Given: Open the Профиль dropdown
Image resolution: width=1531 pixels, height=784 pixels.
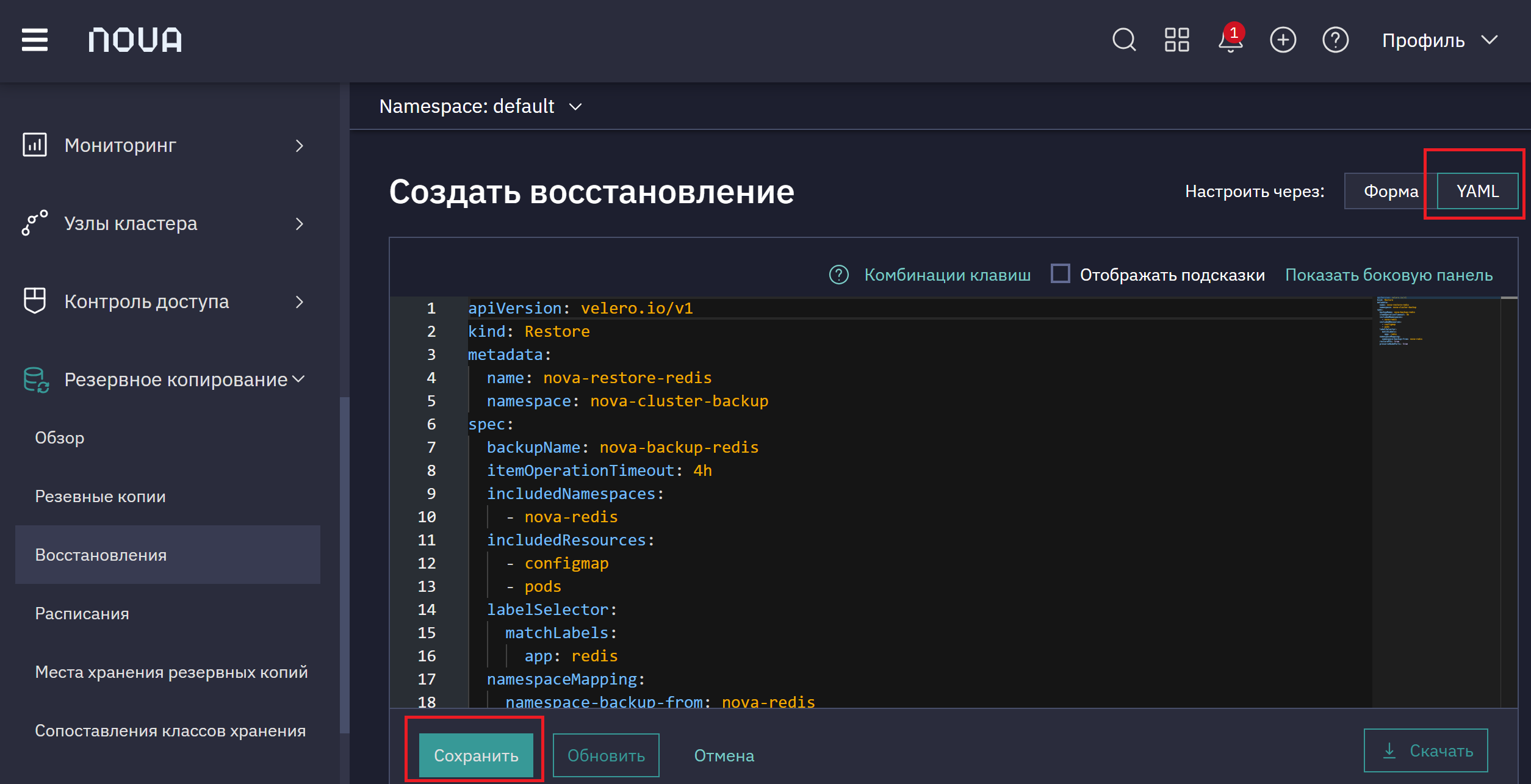Looking at the screenshot, I should [1439, 40].
